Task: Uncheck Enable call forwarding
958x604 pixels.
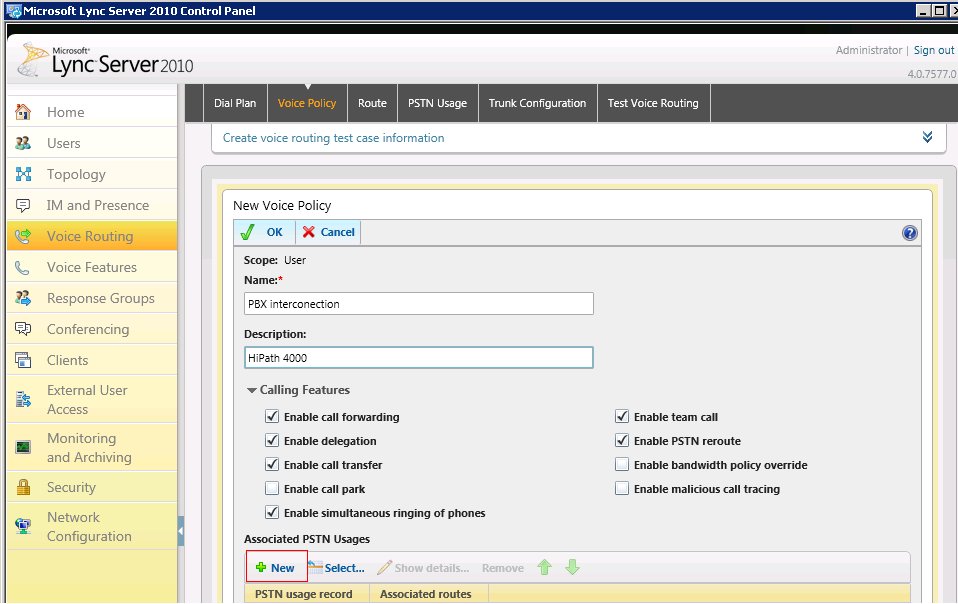Action: tap(272, 417)
